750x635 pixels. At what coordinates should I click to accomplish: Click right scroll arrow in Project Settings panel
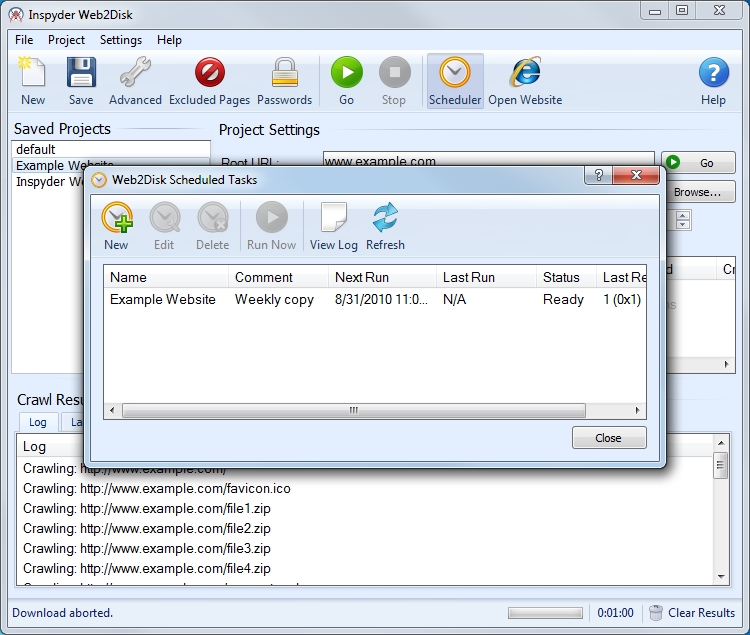(727, 364)
